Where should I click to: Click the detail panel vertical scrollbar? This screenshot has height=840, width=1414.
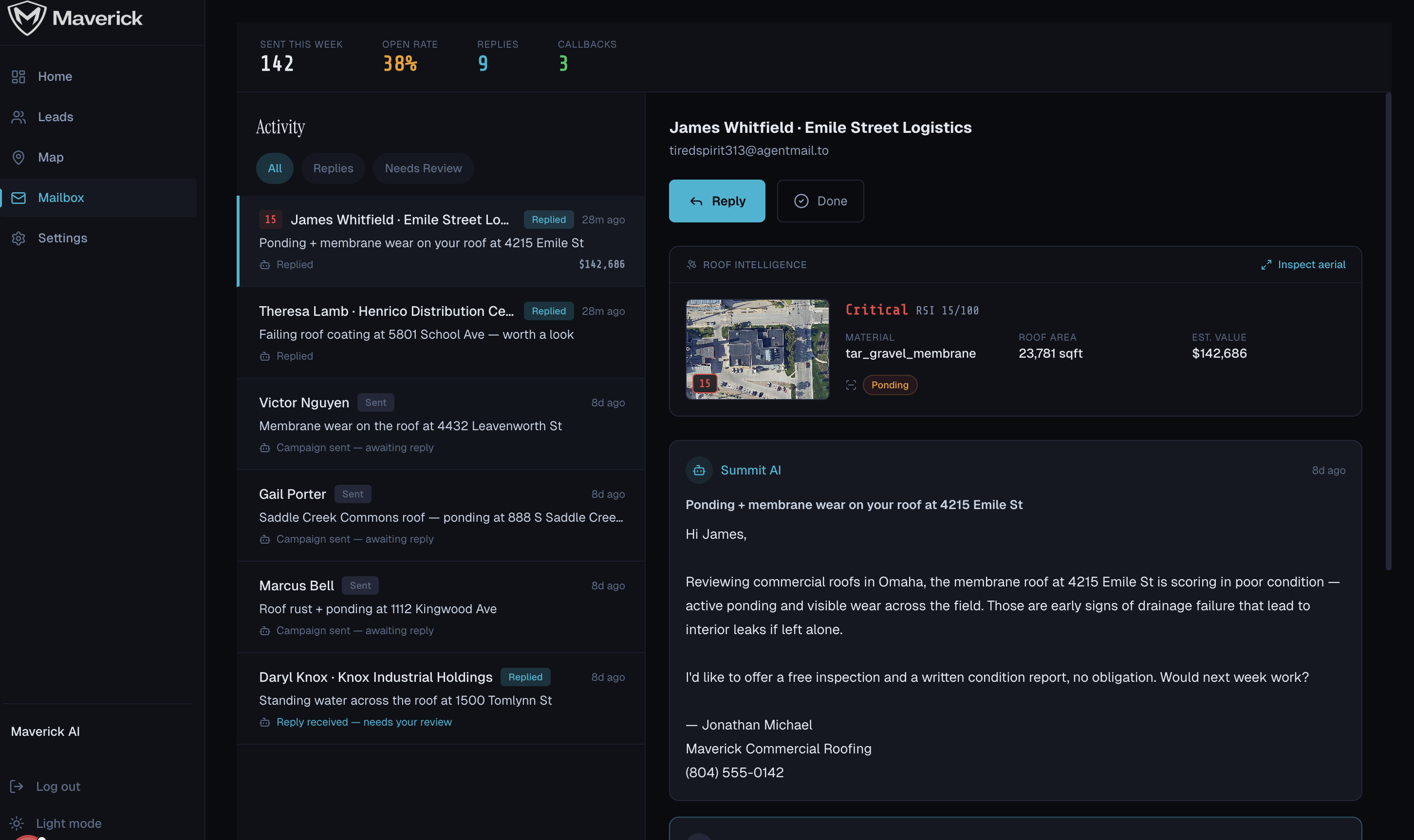point(1388,331)
